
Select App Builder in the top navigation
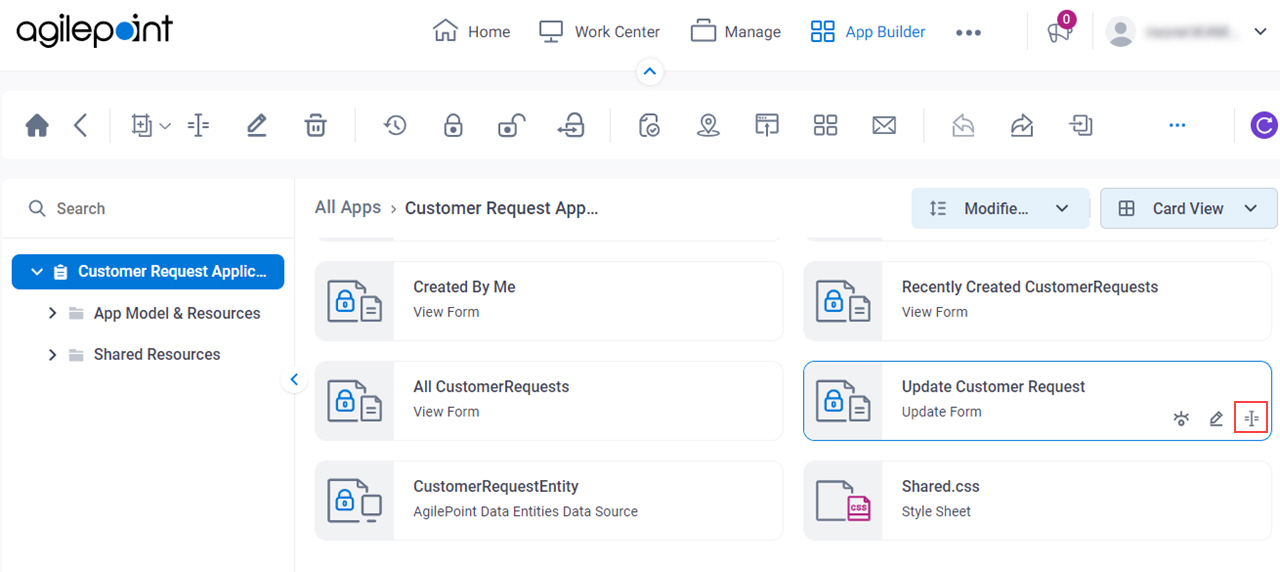pyautogui.click(x=868, y=32)
